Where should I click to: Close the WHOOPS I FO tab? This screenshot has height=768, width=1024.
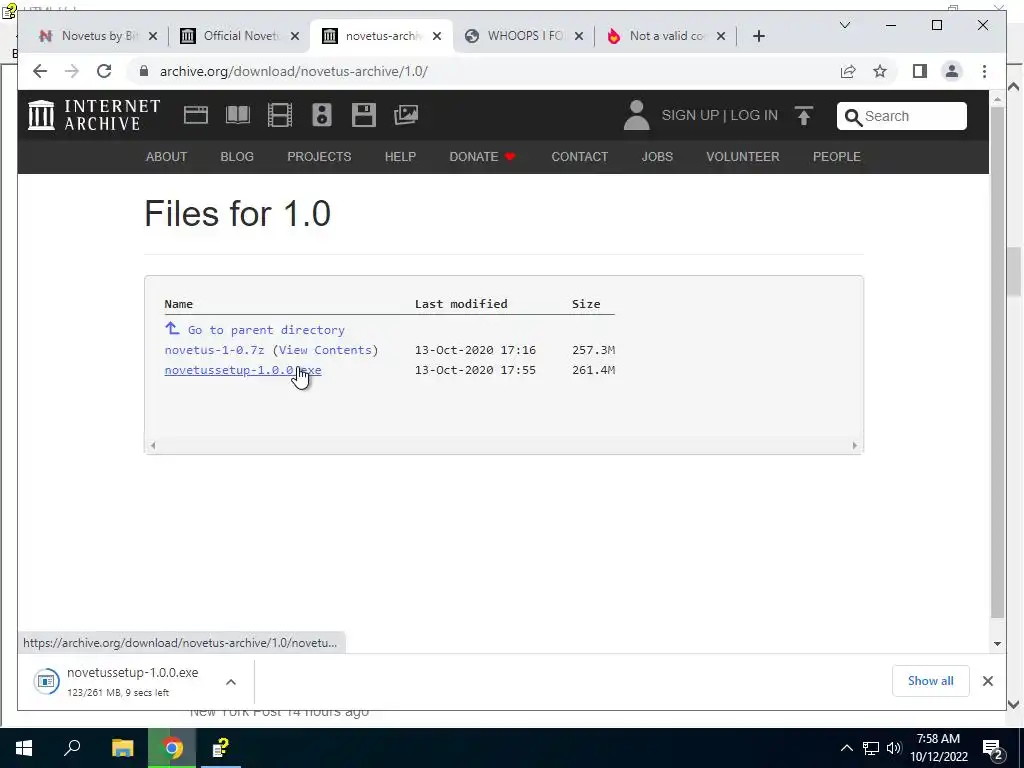click(x=579, y=36)
